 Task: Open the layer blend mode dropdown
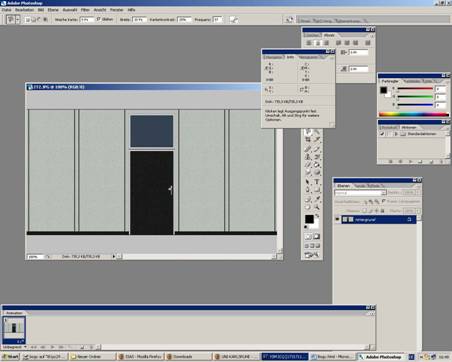point(360,193)
